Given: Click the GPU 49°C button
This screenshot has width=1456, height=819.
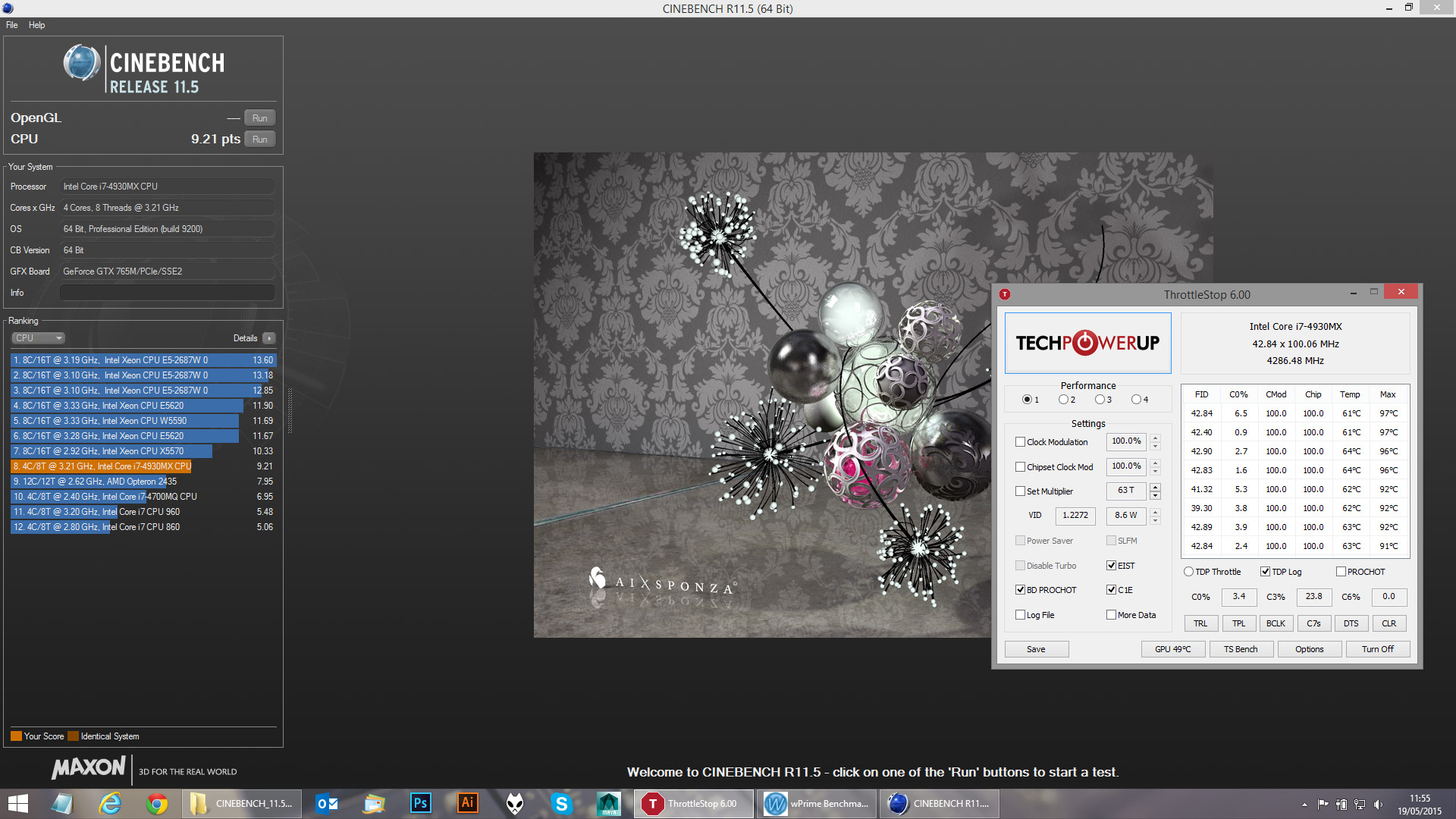Looking at the screenshot, I should point(1172,649).
